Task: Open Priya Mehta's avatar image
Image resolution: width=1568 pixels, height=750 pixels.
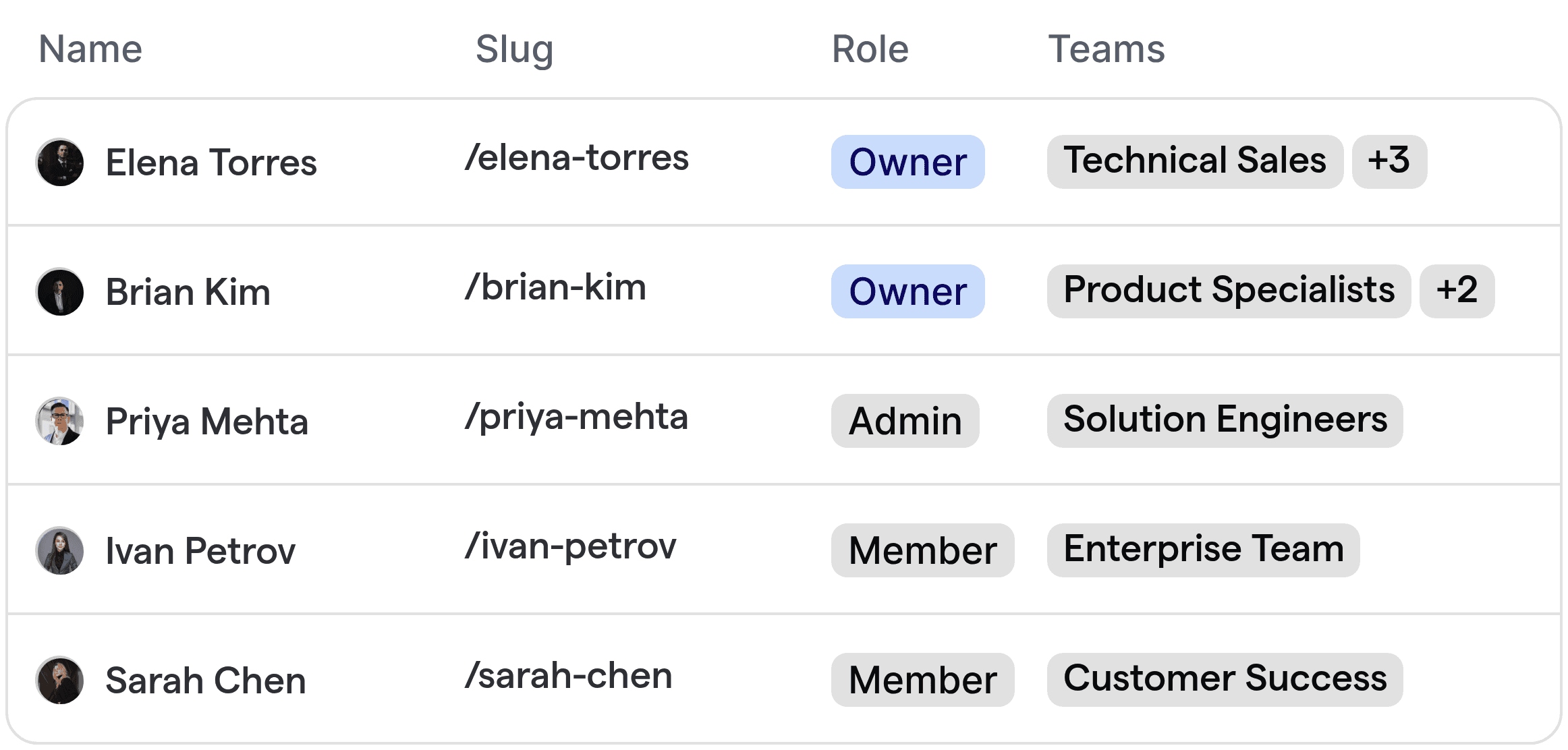Action: (x=60, y=421)
